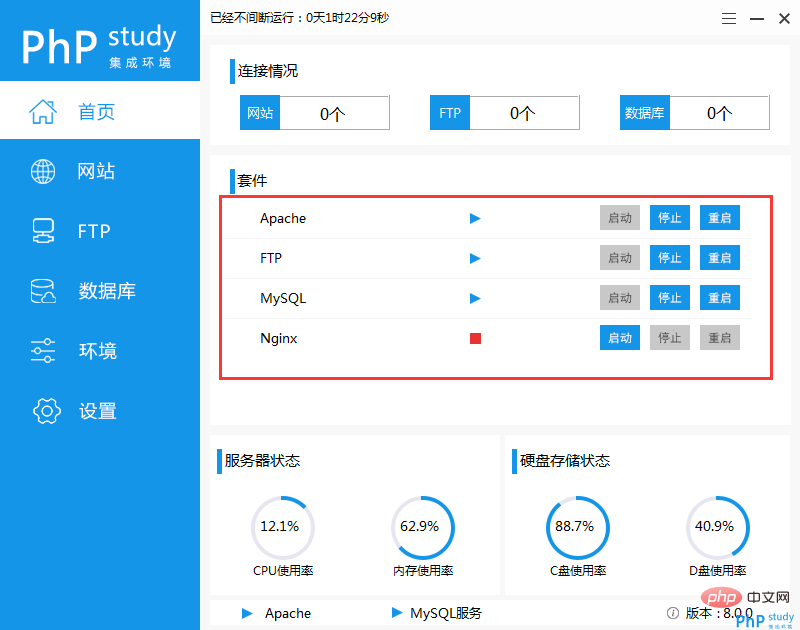Open the hamburger menu
Screen dimensions: 800x630
coord(728,17)
